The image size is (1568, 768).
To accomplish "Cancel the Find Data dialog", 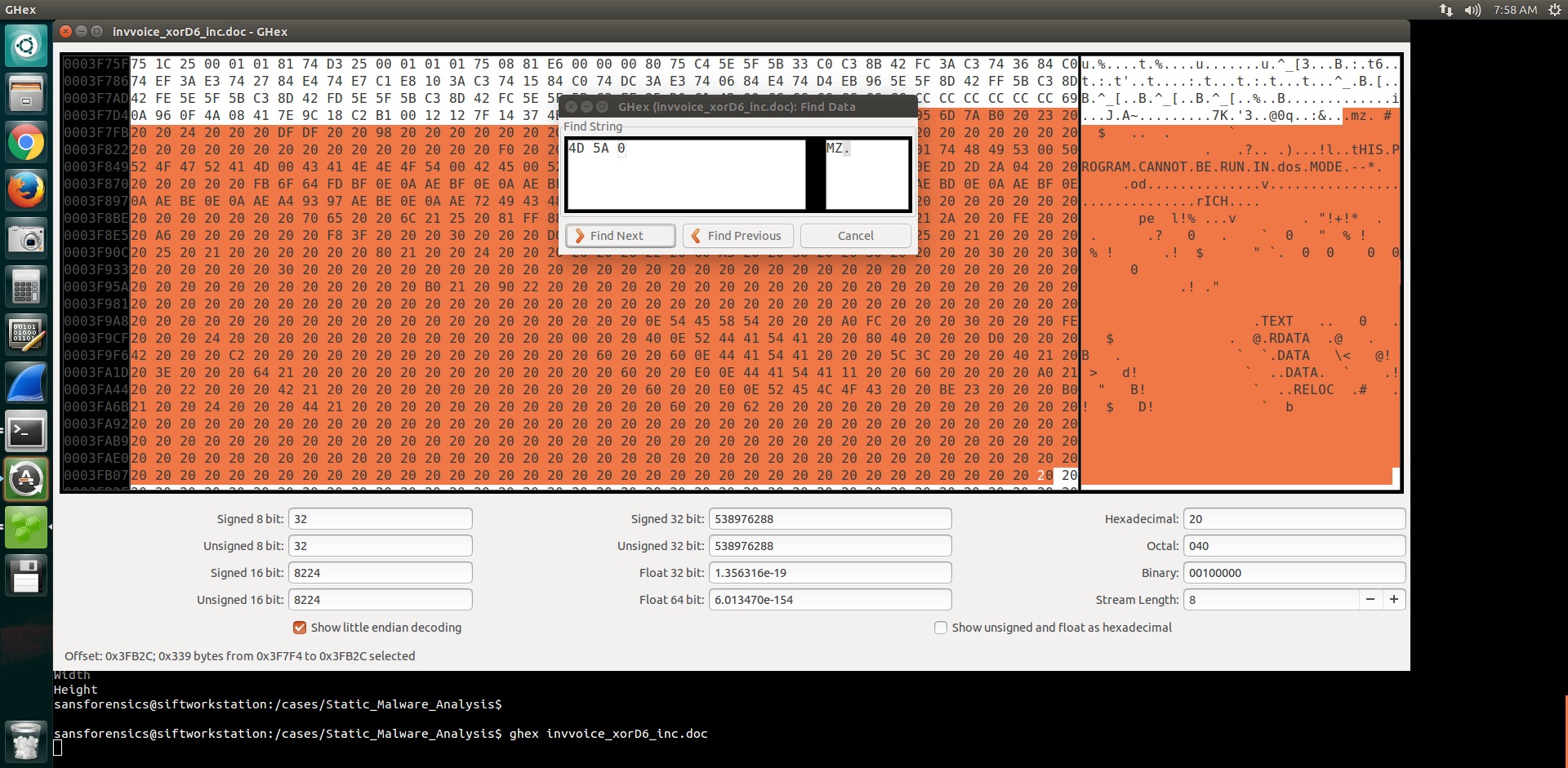I will click(x=855, y=235).
